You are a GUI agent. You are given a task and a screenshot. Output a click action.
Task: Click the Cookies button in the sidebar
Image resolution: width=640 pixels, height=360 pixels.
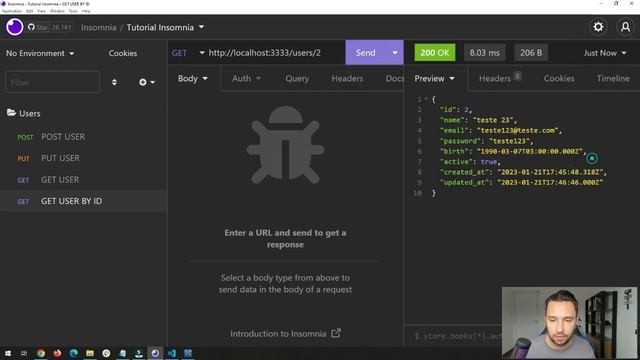123,53
